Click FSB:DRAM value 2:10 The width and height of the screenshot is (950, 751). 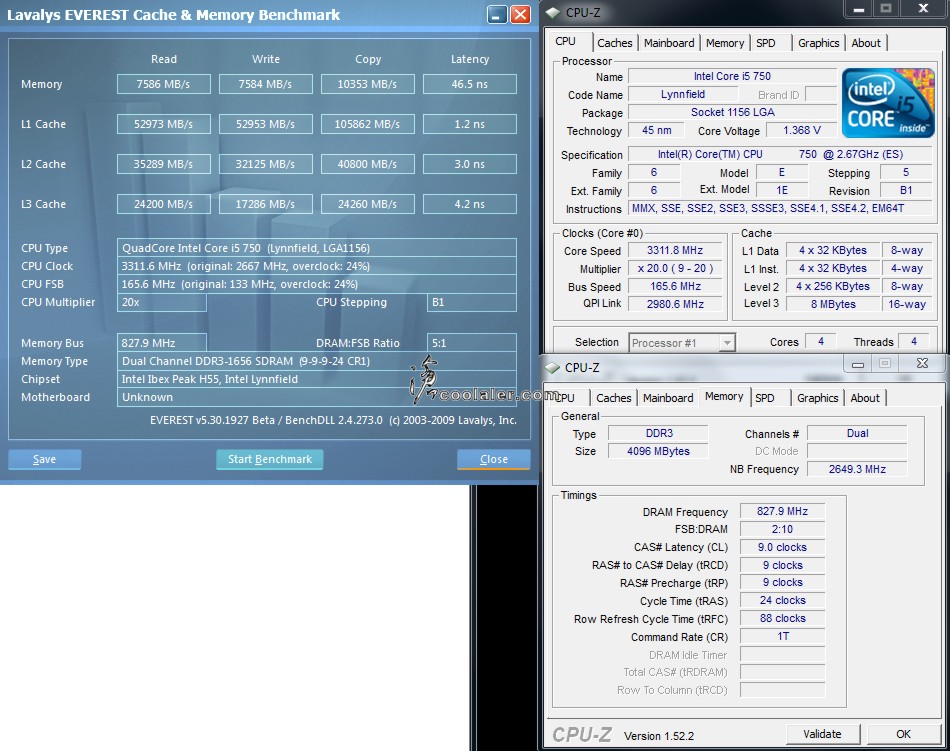pos(782,529)
